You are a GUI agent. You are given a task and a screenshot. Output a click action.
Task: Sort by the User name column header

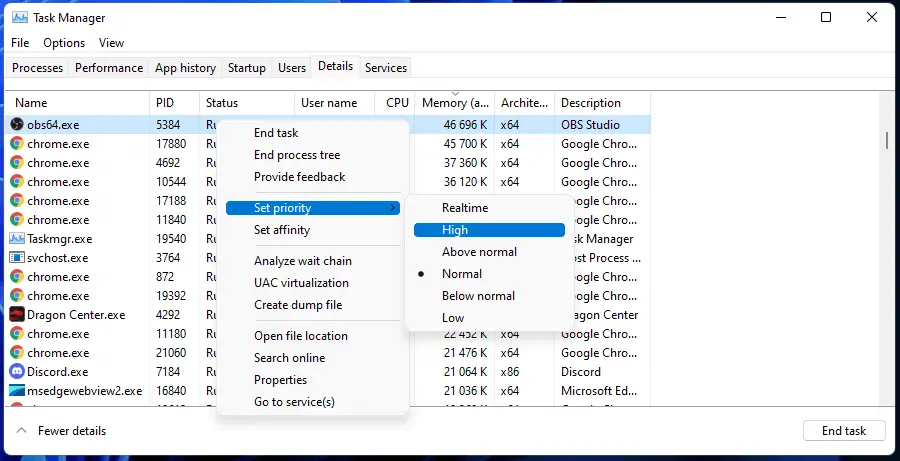335,103
